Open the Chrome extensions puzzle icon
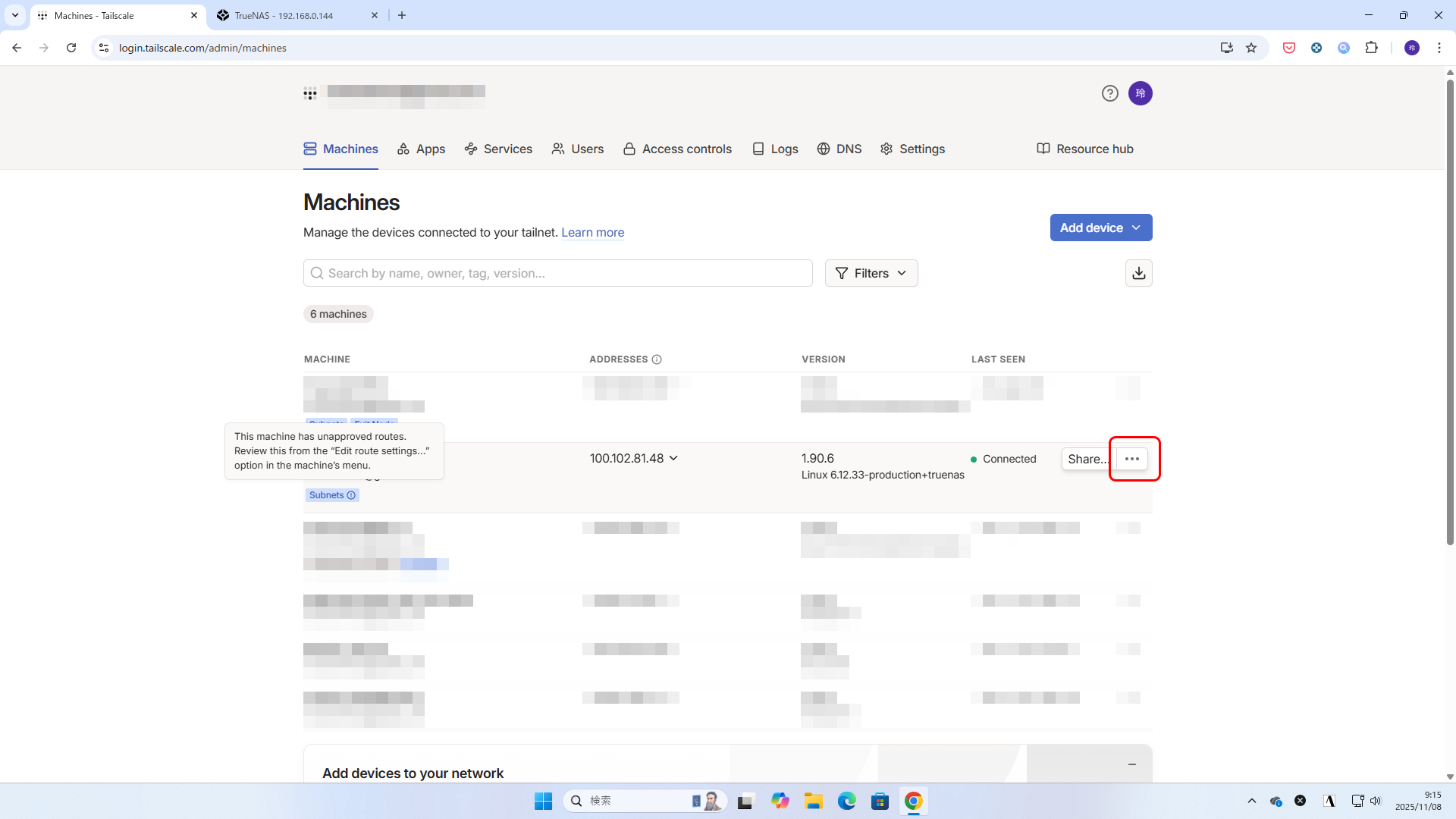The height and width of the screenshot is (819, 1456). pyautogui.click(x=1371, y=48)
